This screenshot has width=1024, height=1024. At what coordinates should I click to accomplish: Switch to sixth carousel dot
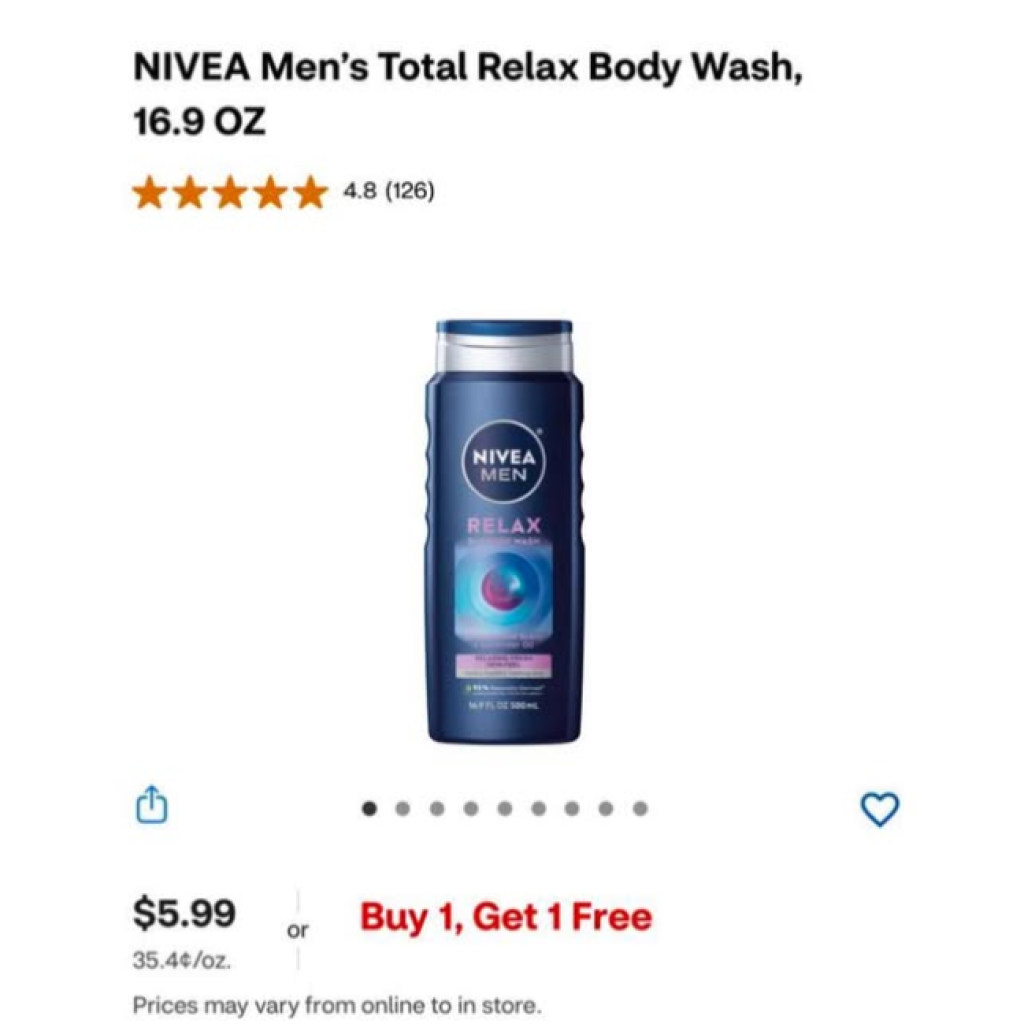pos(539,809)
